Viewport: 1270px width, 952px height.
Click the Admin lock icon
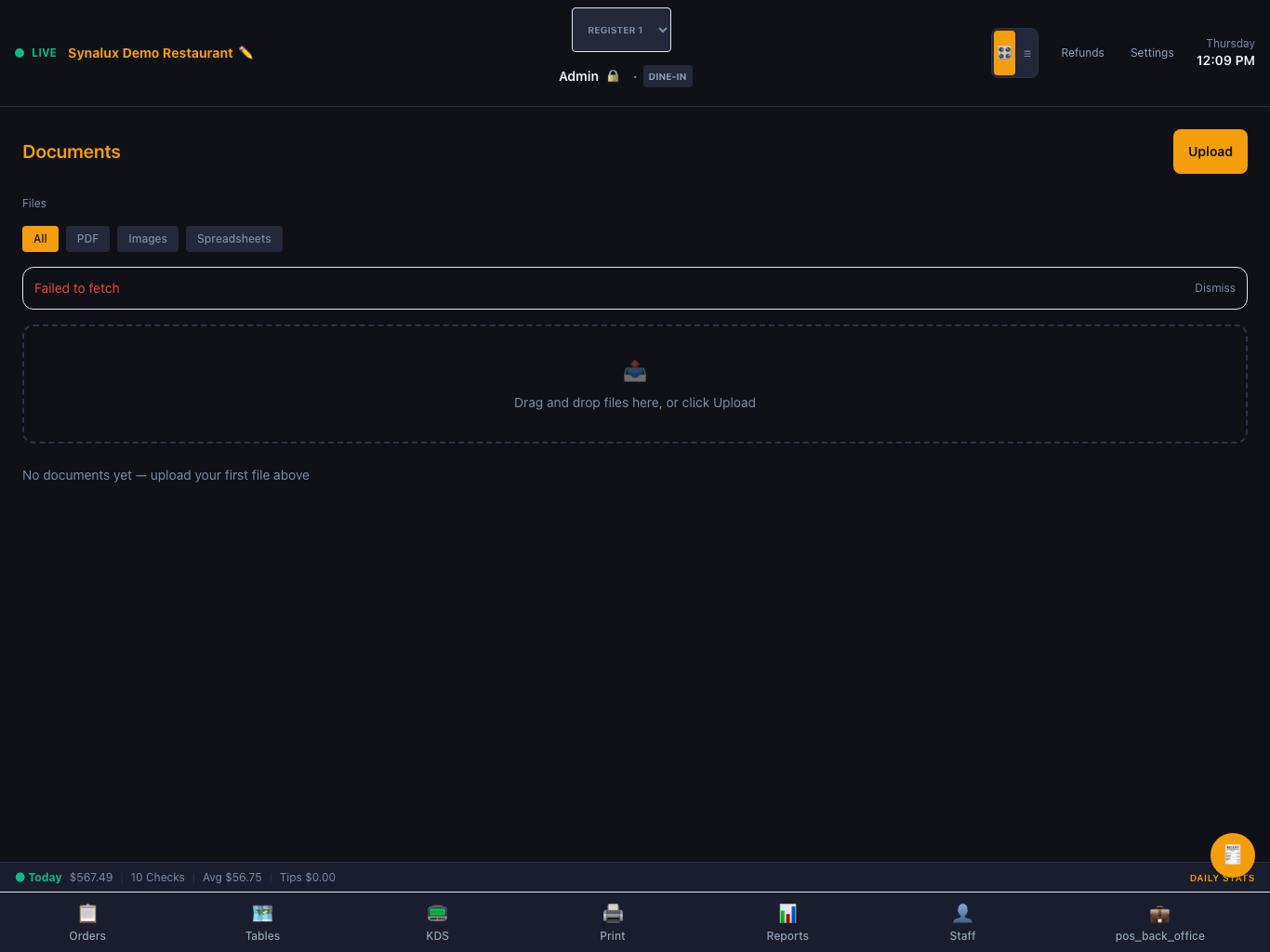613,76
